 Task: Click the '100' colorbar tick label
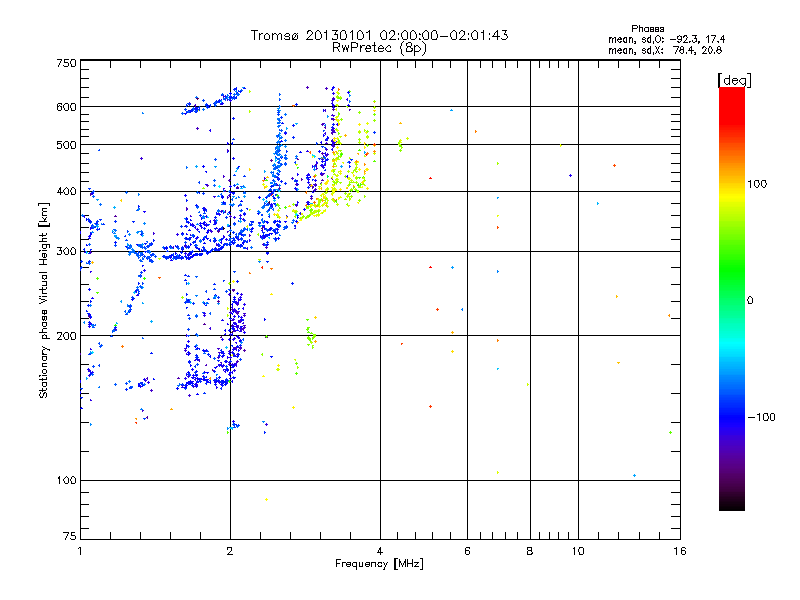pyautogui.click(x=759, y=184)
